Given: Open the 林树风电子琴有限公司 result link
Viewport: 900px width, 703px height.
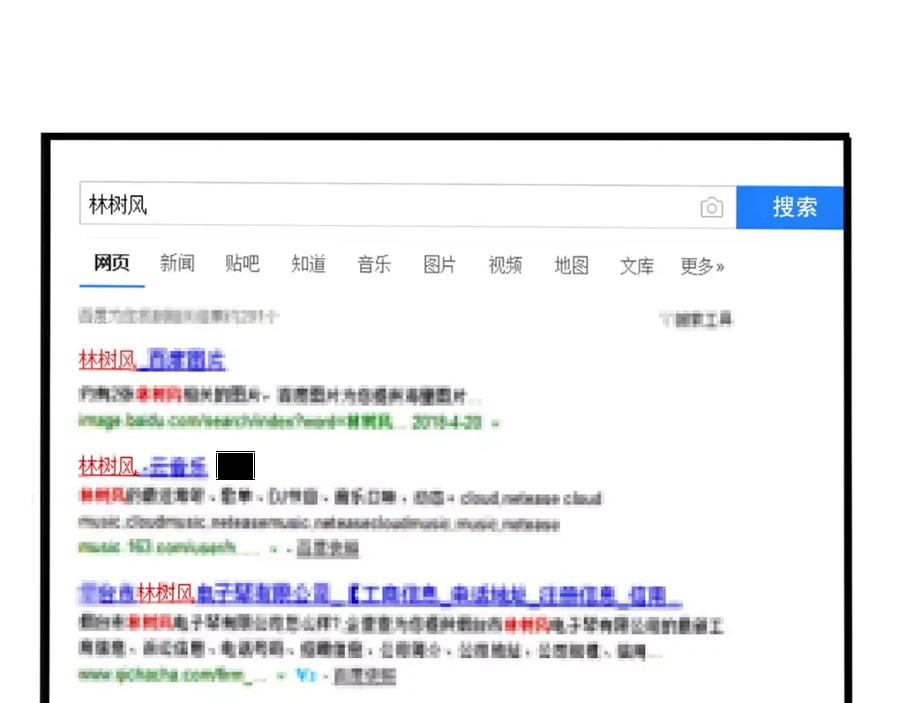Looking at the screenshot, I should tap(380, 594).
